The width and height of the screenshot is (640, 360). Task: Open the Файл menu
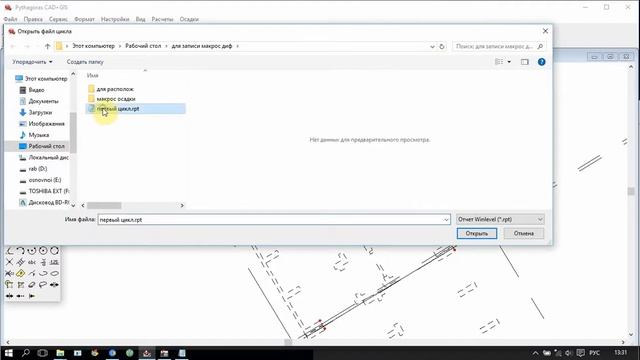pos(11,19)
